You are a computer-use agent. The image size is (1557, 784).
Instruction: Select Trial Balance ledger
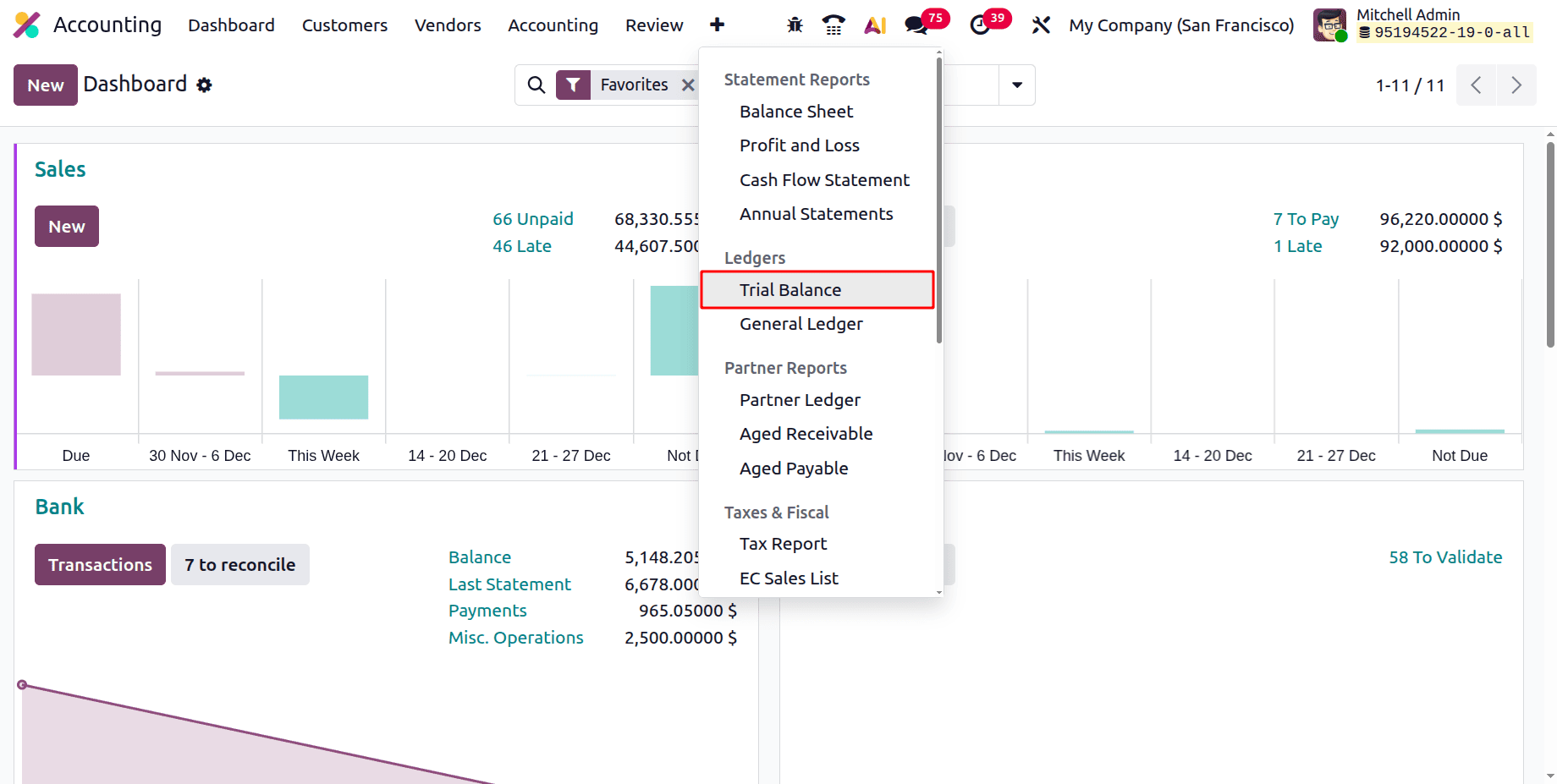pyautogui.click(x=817, y=290)
